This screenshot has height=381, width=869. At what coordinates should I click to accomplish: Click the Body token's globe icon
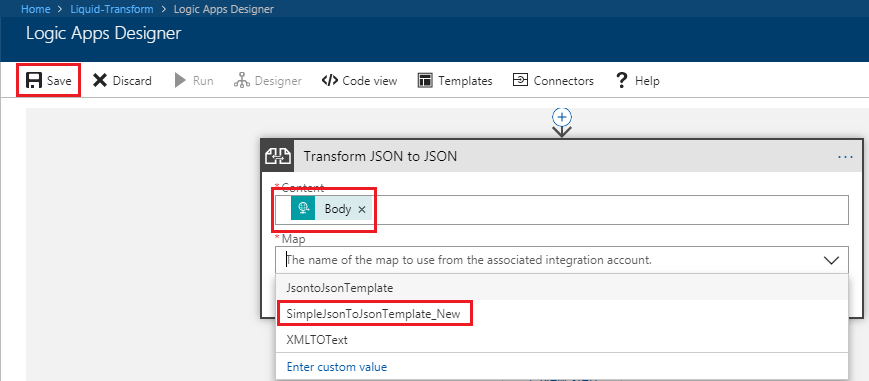click(x=303, y=209)
